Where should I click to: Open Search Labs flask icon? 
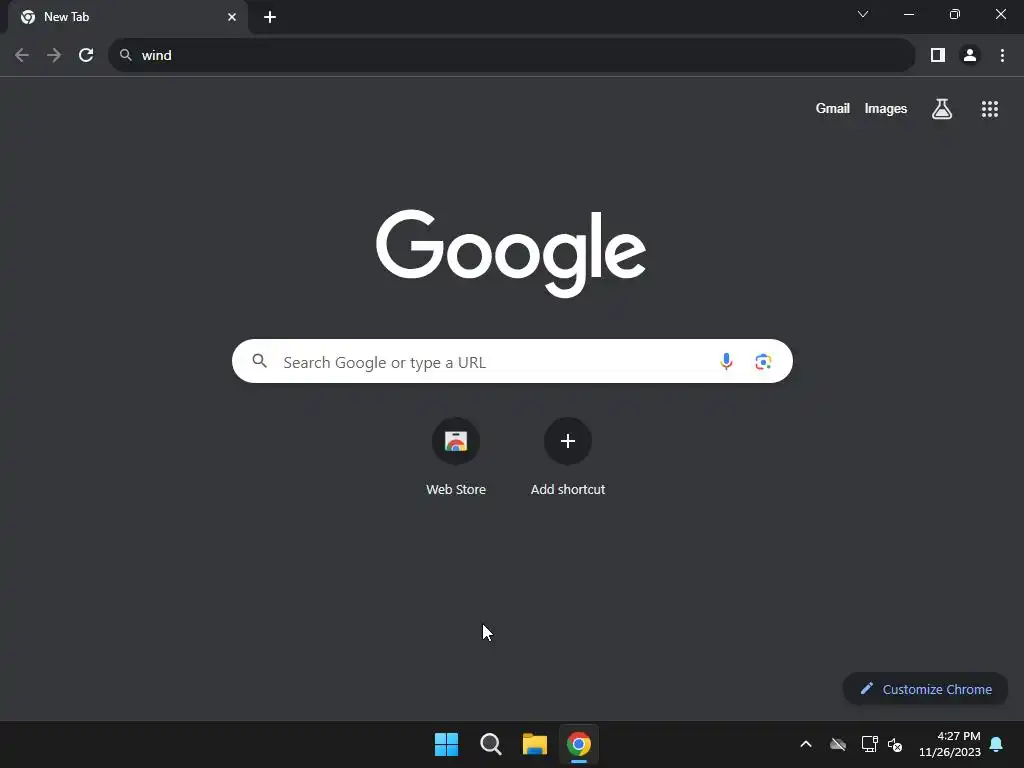(942, 108)
